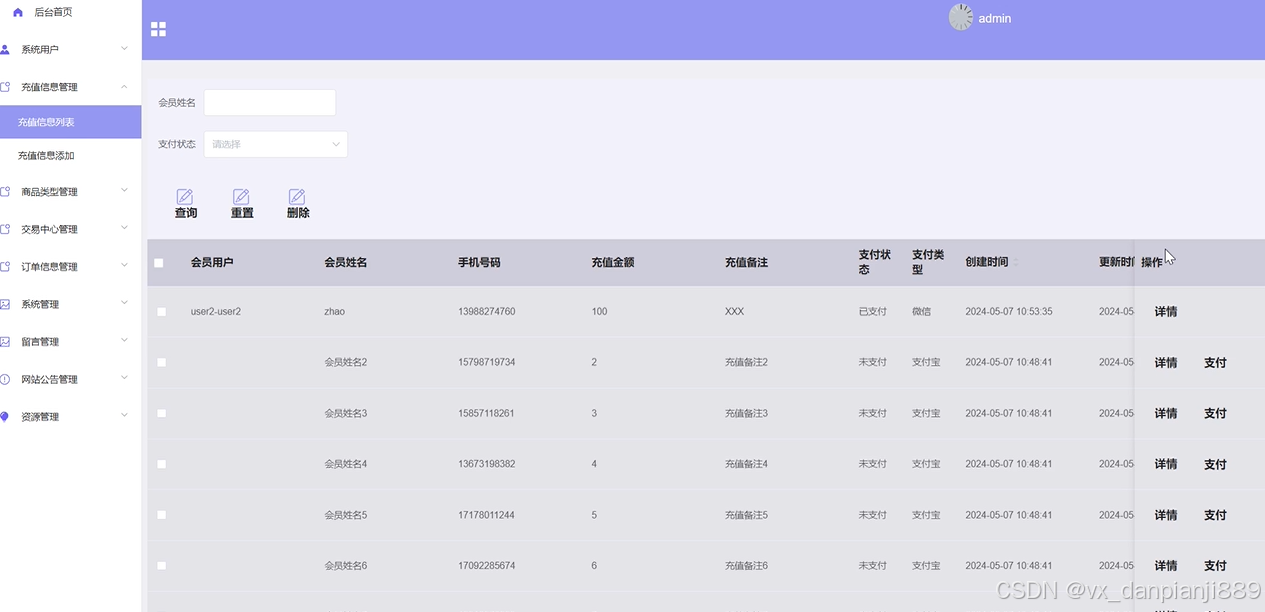Click the 删除 edit icon

(x=297, y=196)
